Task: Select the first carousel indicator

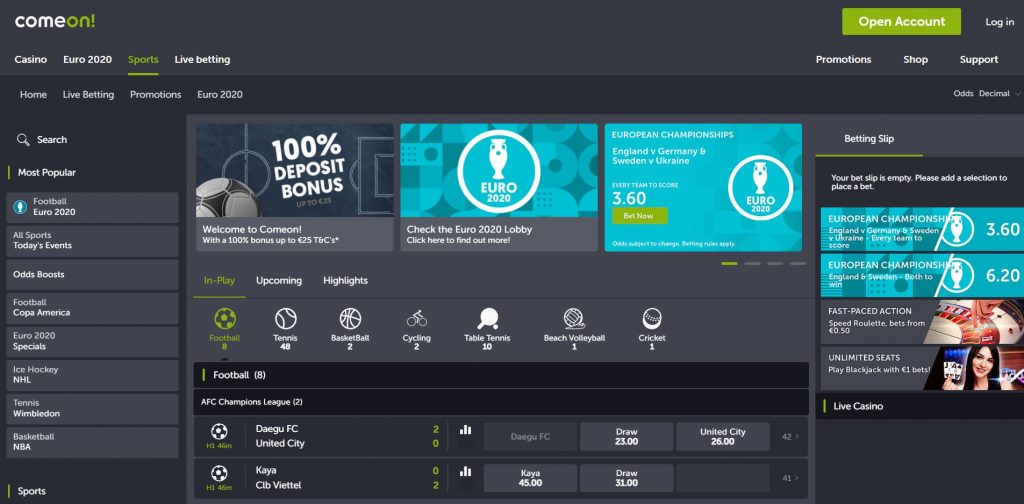Action: (729, 264)
